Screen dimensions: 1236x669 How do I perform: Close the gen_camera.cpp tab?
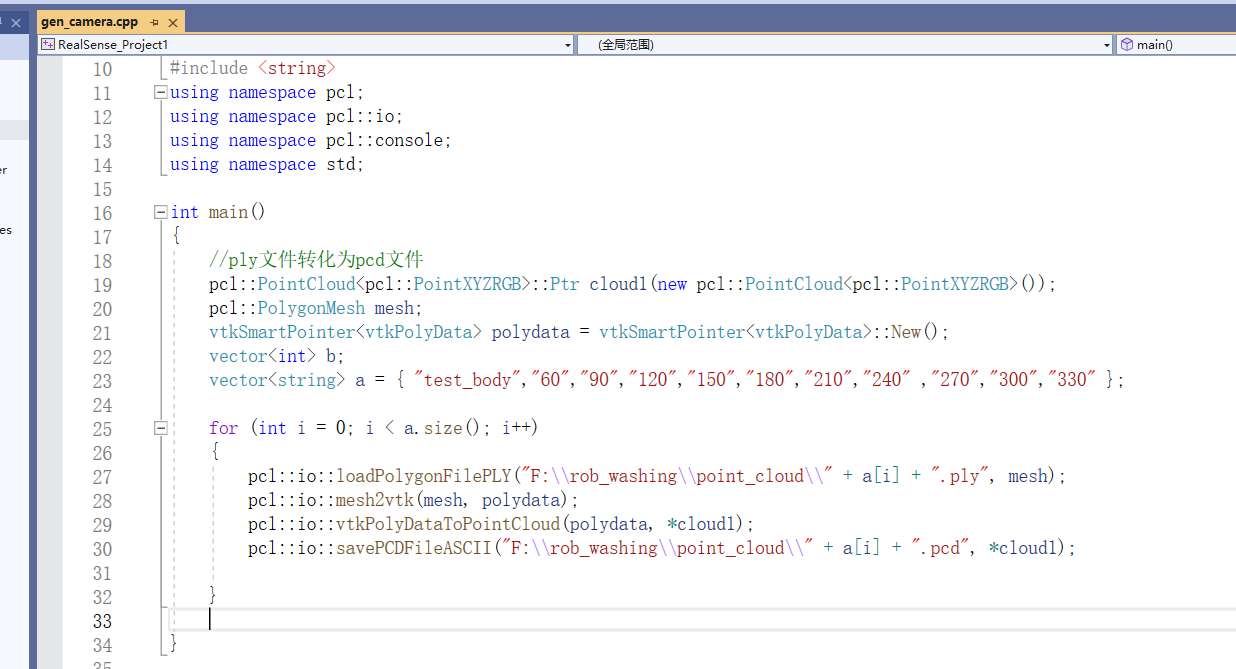click(172, 22)
